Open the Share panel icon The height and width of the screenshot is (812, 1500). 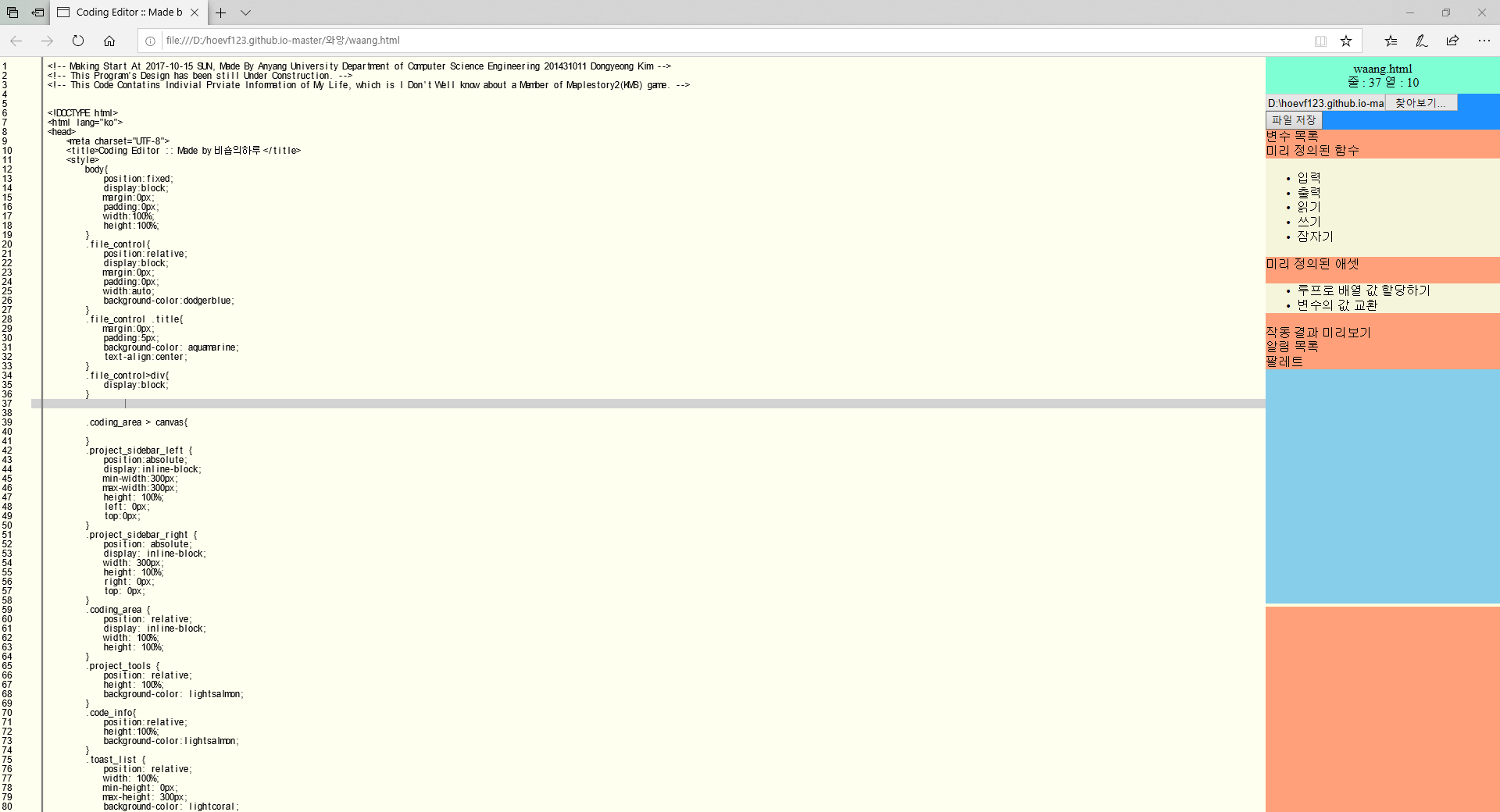coord(1452,41)
